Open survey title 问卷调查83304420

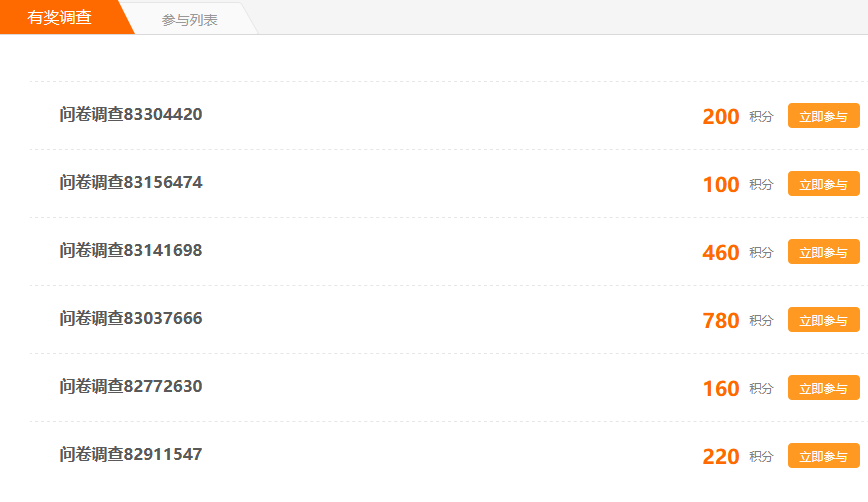(131, 115)
